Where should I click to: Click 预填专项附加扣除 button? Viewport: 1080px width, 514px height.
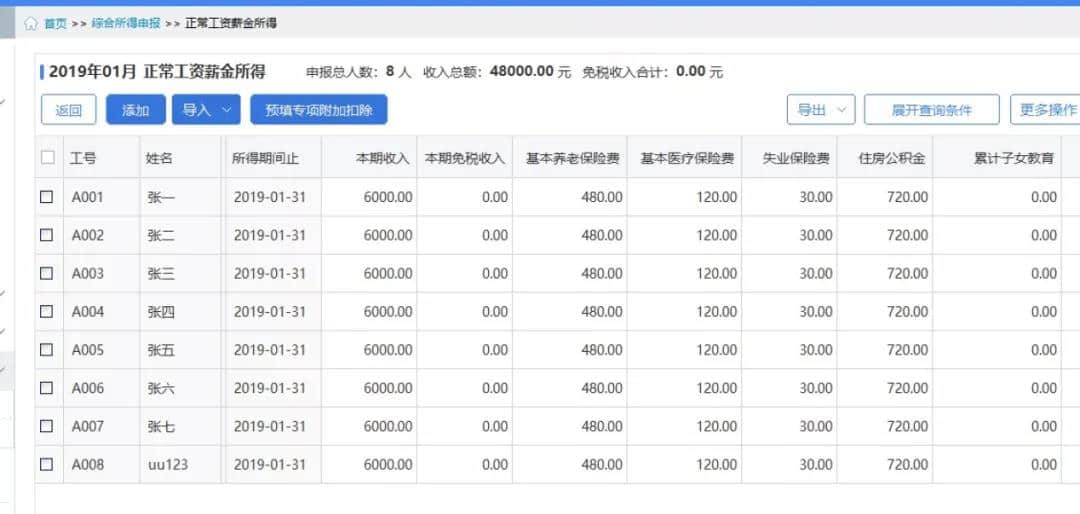coord(318,110)
